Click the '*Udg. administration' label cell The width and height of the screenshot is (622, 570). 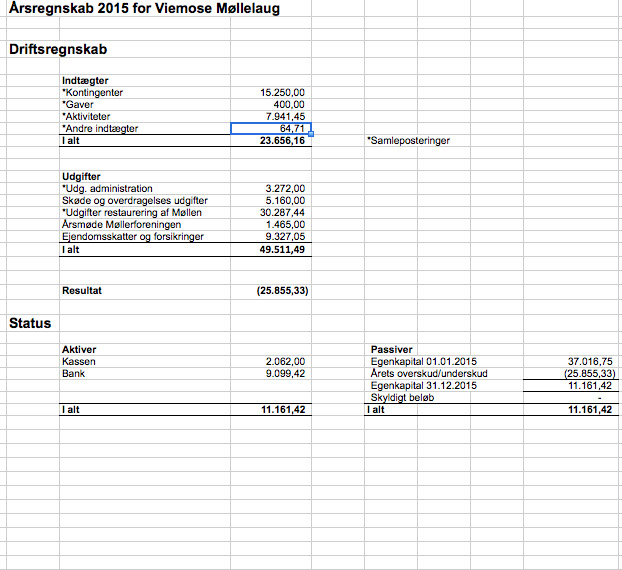pyautogui.click(x=107, y=188)
